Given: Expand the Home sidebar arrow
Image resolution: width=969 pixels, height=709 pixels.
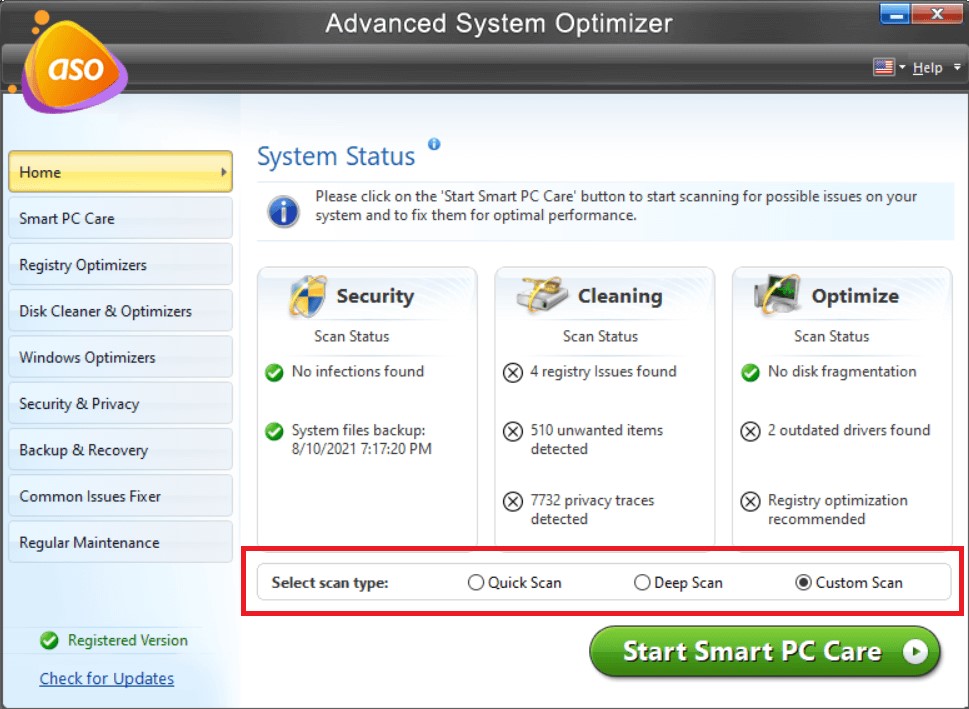Looking at the screenshot, I should tap(223, 172).
